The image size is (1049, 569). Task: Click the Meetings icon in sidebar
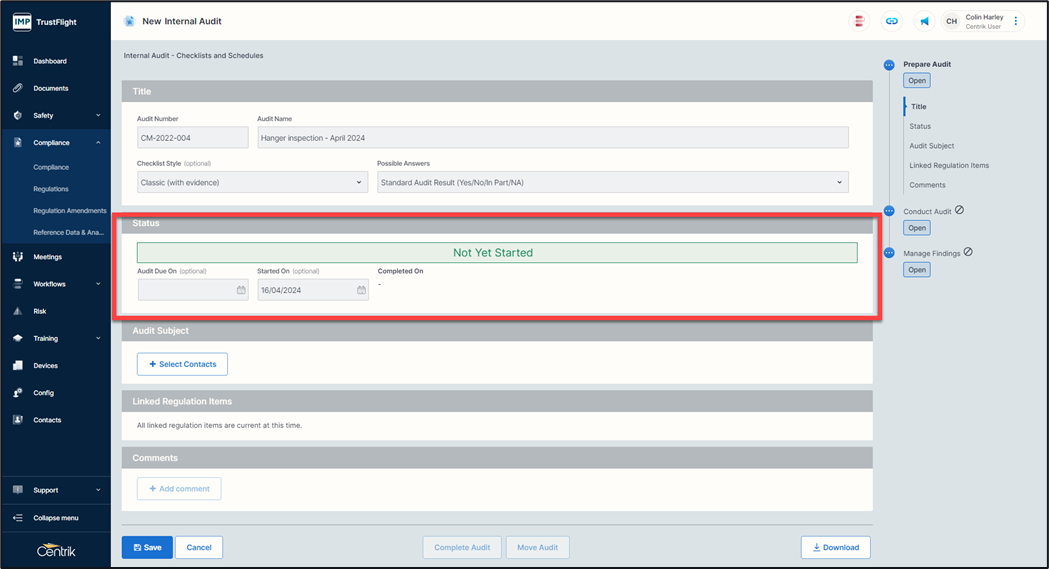click(x=18, y=257)
